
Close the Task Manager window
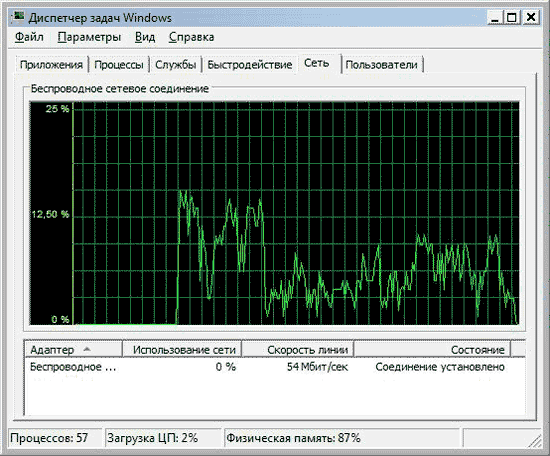[531, 17]
